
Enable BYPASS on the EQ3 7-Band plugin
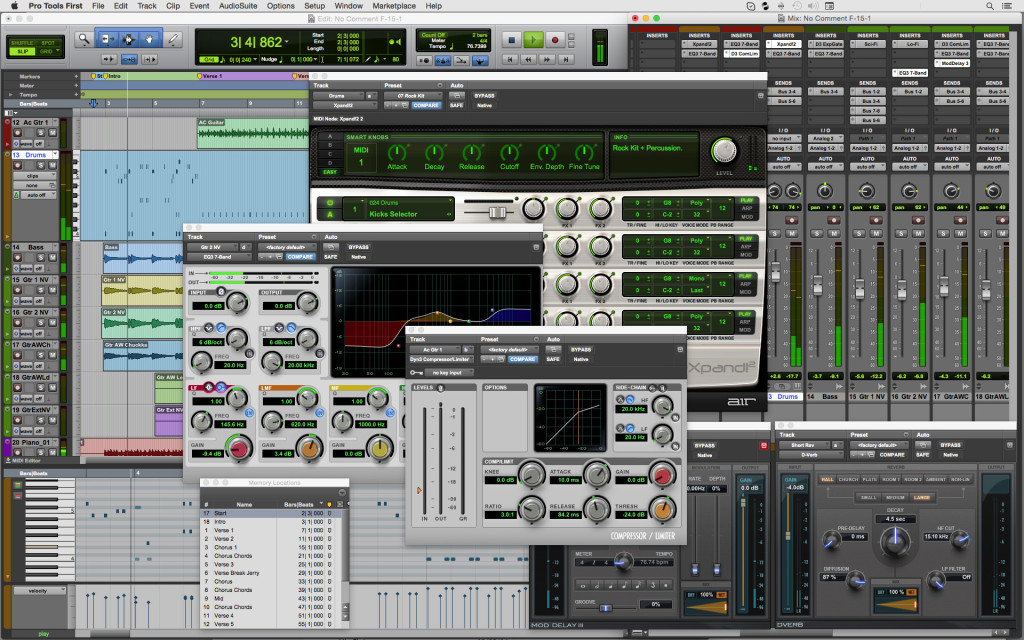[x=359, y=247]
